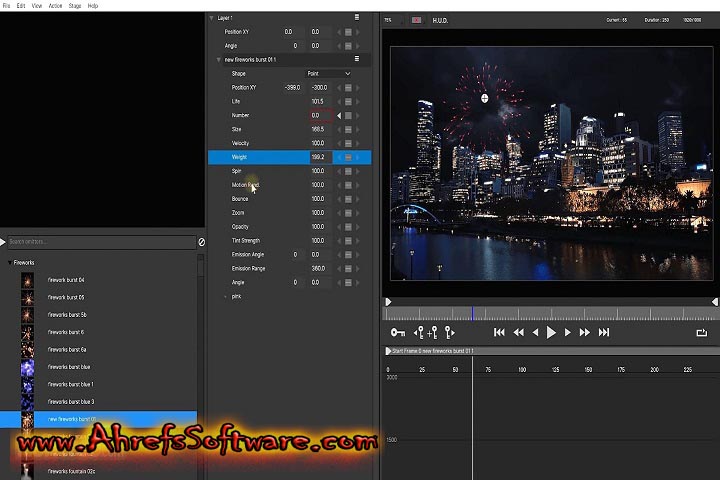720x480 pixels.
Task: Go to the last frame
Action: point(604,332)
